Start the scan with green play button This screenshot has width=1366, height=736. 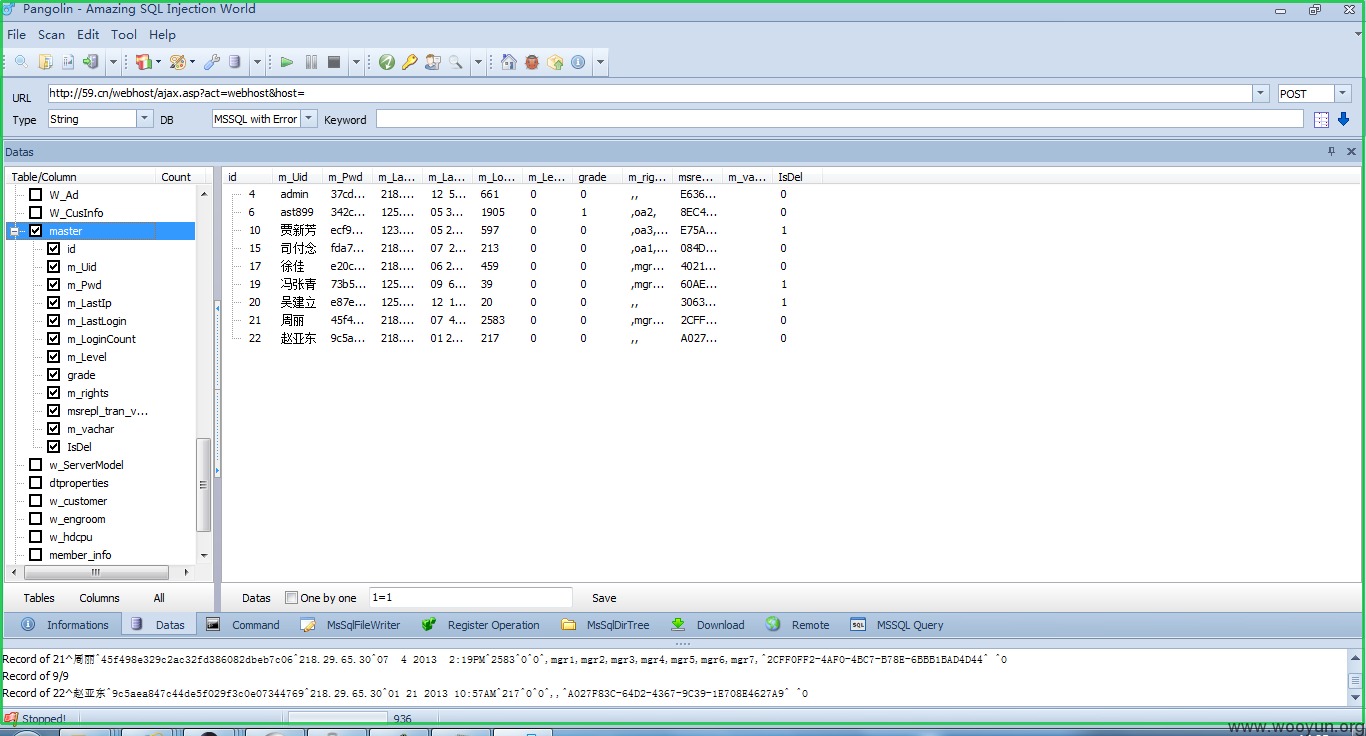287,62
